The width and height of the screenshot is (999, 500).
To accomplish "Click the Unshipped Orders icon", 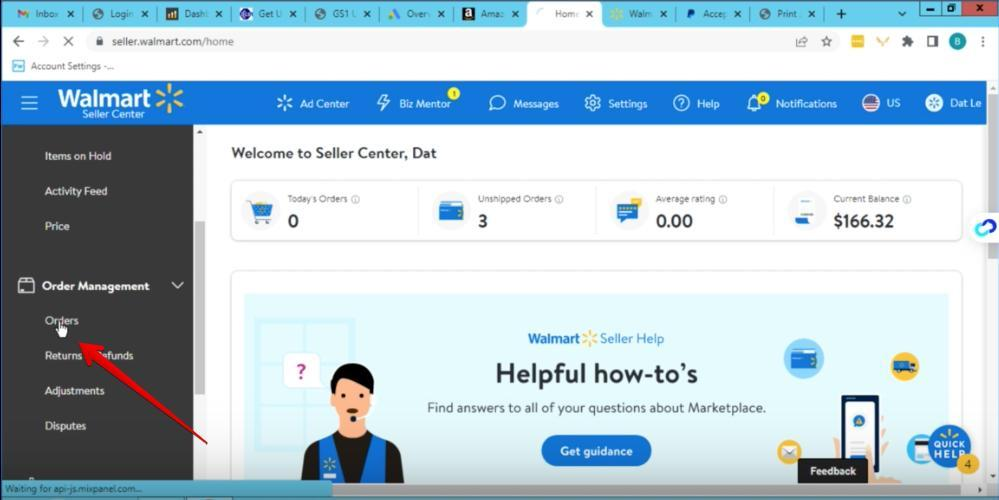I will click(450, 211).
